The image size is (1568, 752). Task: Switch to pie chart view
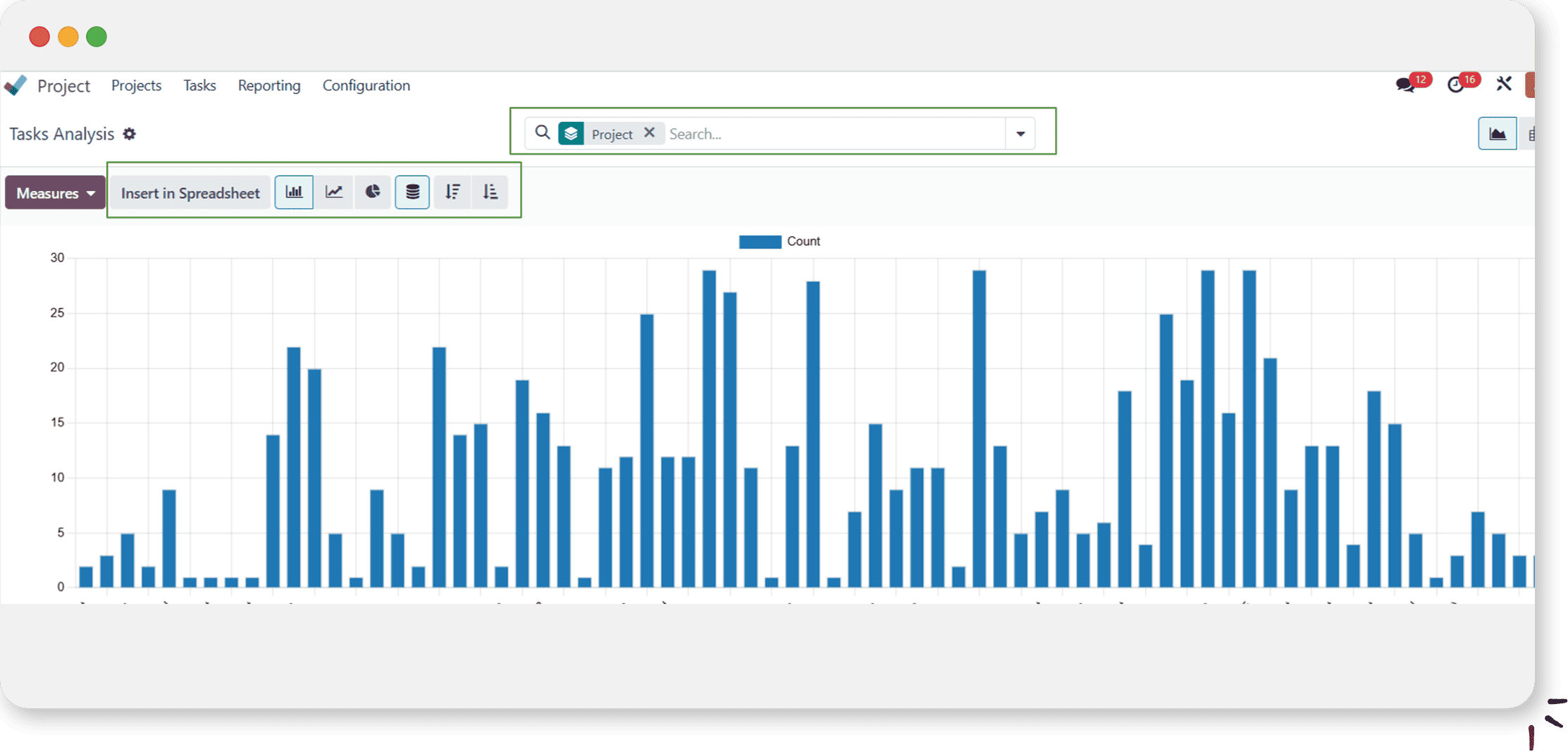pyautogui.click(x=373, y=192)
